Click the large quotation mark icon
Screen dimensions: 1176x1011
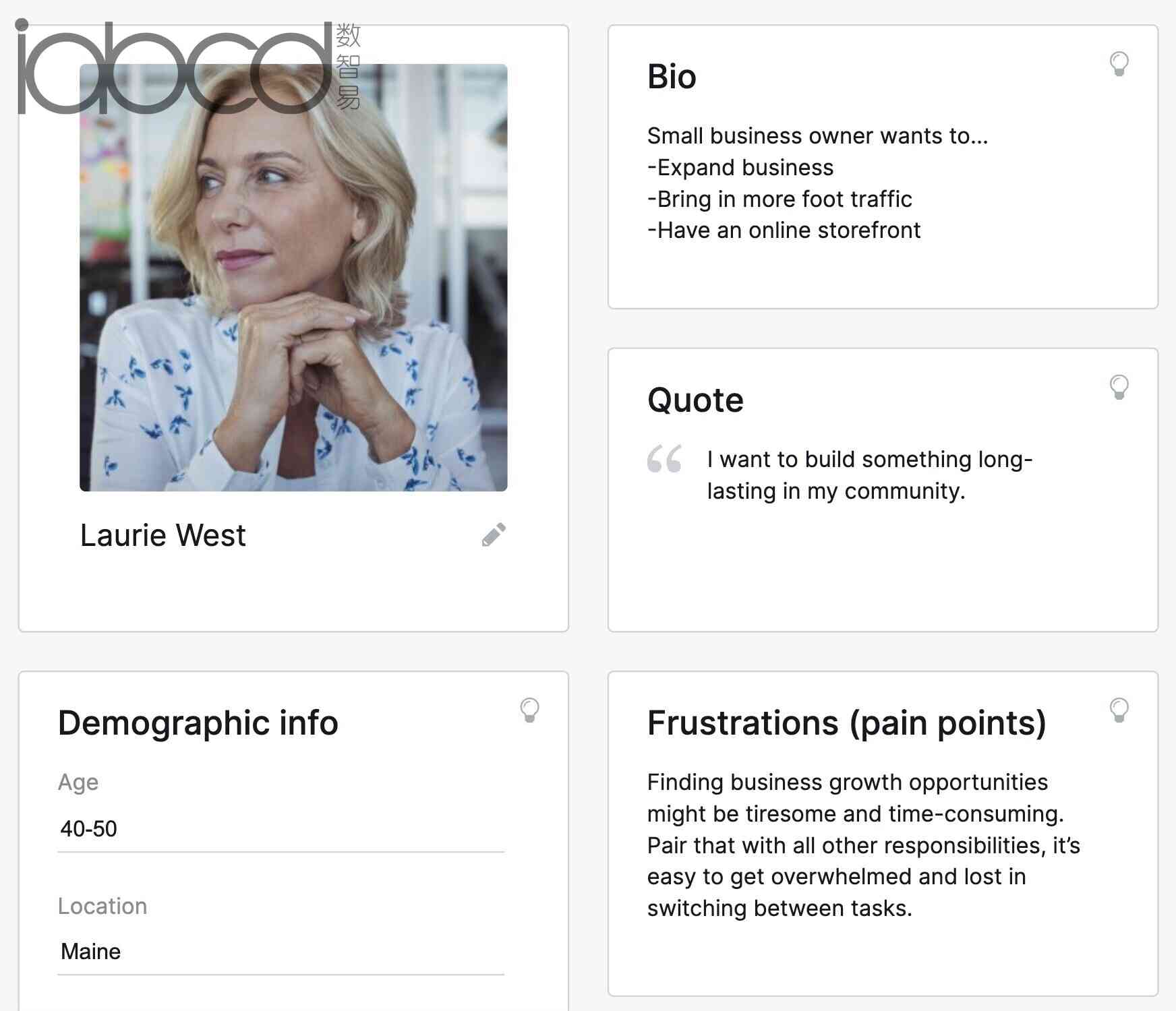(x=664, y=459)
